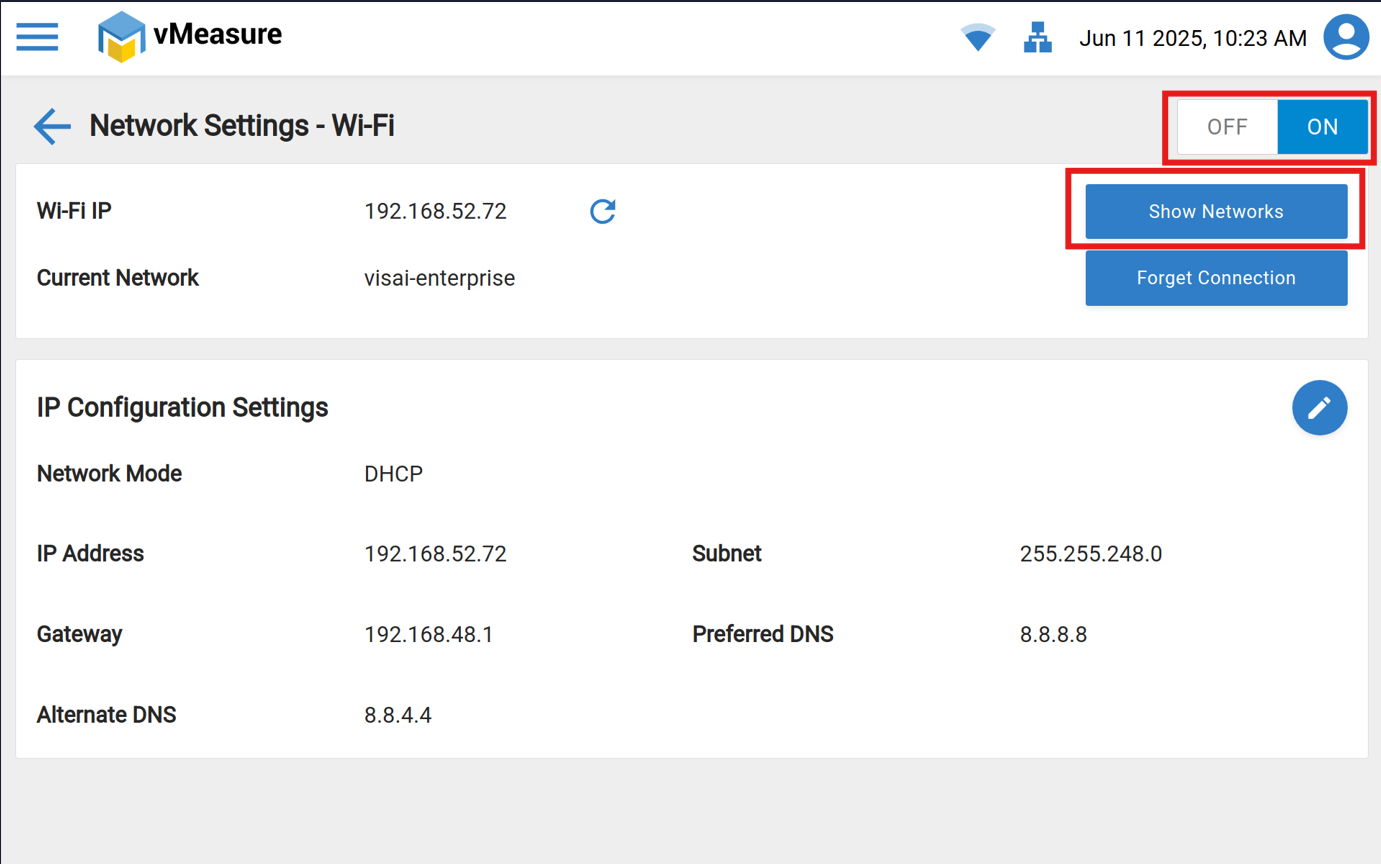This screenshot has width=1381, height=864.
Task: Click the Alternate DNS value 8.8.4.4
Action: [398, 716]
